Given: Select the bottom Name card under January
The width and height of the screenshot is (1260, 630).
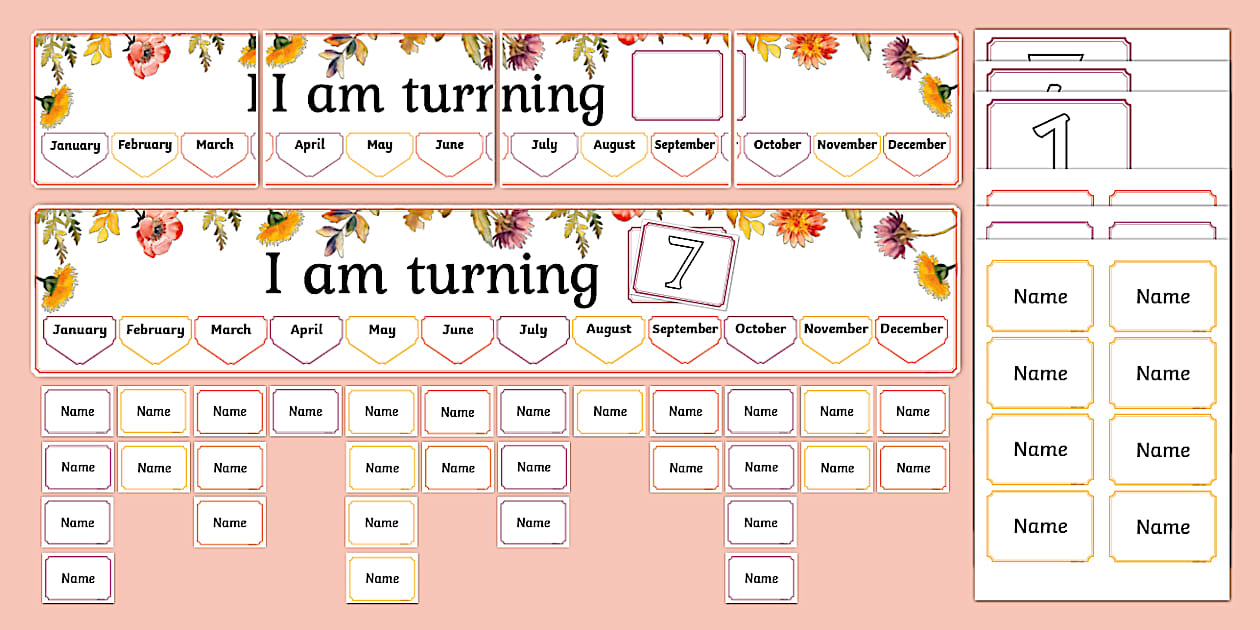Looking at the screenshot, I should point(78,578).
